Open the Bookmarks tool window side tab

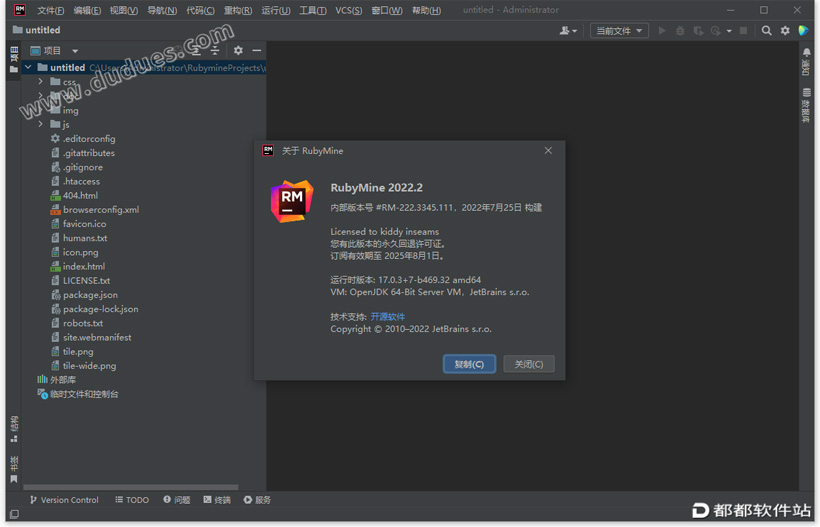[x=14, y=469]
